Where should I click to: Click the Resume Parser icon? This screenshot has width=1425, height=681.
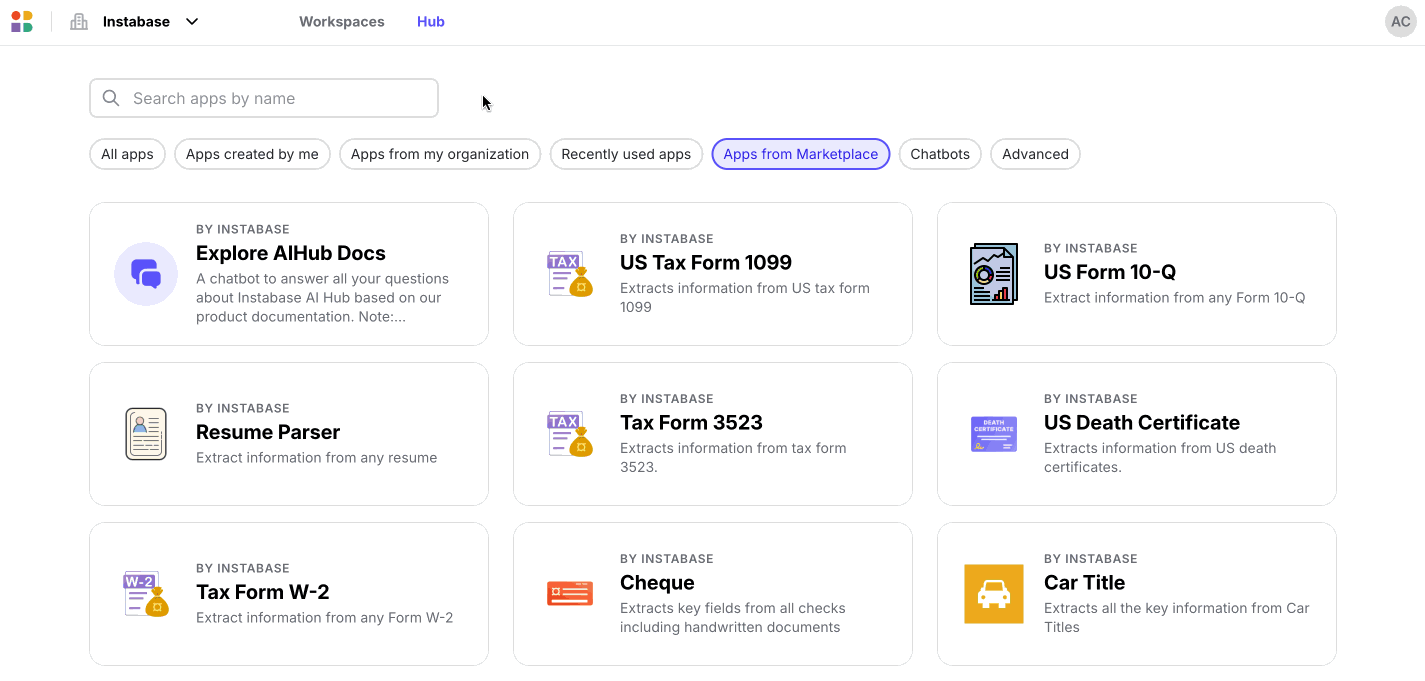tap(146, 434)
